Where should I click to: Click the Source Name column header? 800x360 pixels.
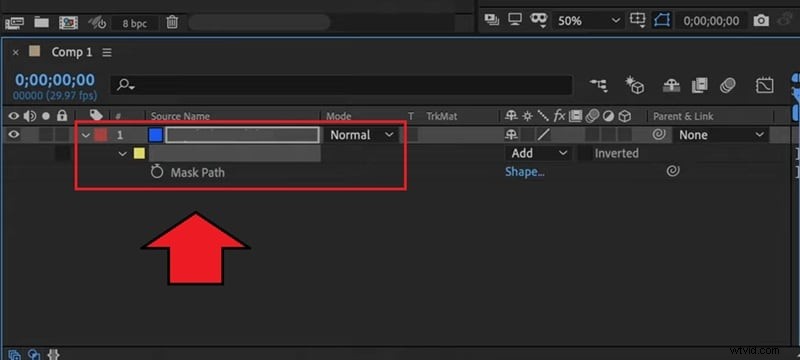180,116
